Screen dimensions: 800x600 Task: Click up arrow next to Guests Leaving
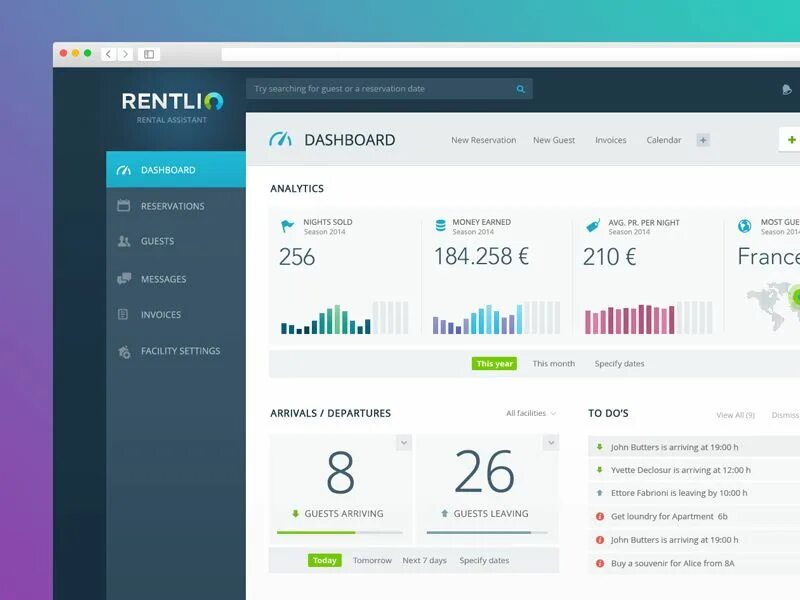click(x=444, y=514)
